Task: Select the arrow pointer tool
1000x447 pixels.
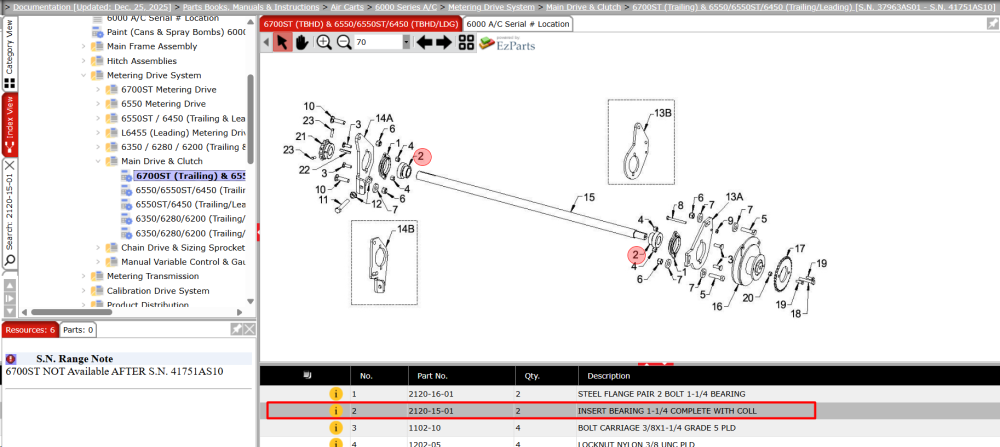Action: point(283,43)
